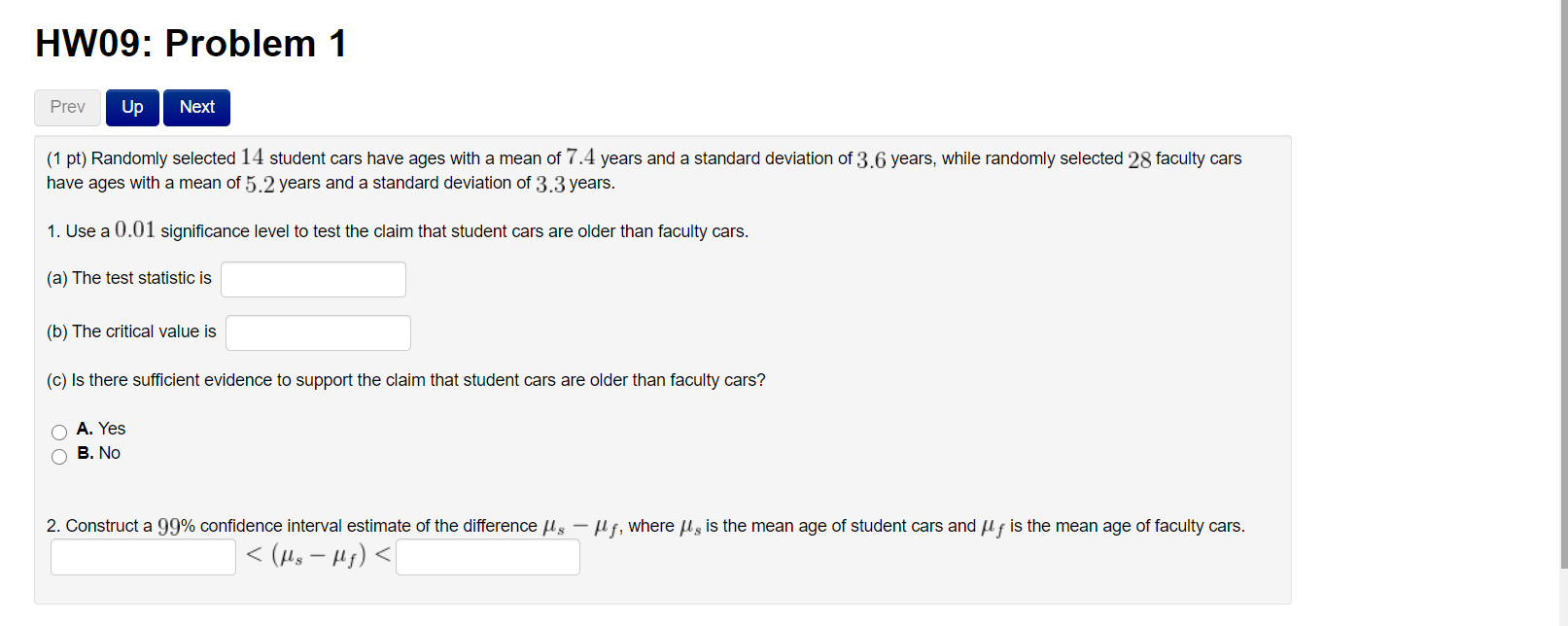The image size is (1568, 626).
Task: Click the part (b) question text
Action: (x=130, y=330)
